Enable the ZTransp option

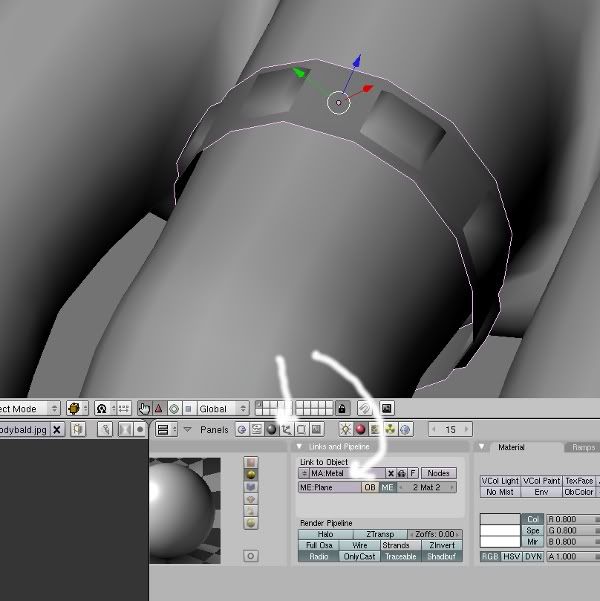pyautogui.click(x=380, y=534)
